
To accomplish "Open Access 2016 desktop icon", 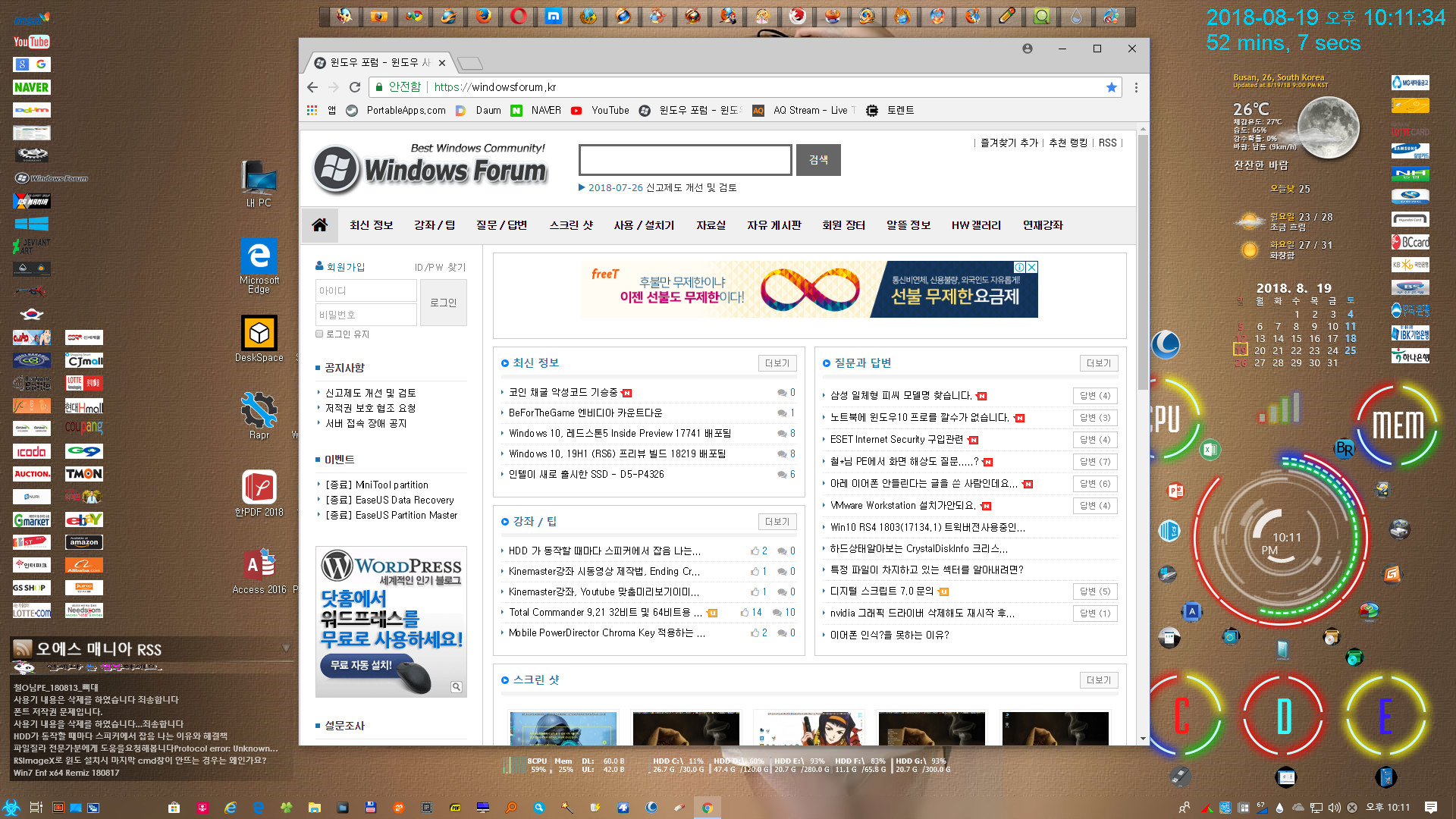I will (259, 570).
